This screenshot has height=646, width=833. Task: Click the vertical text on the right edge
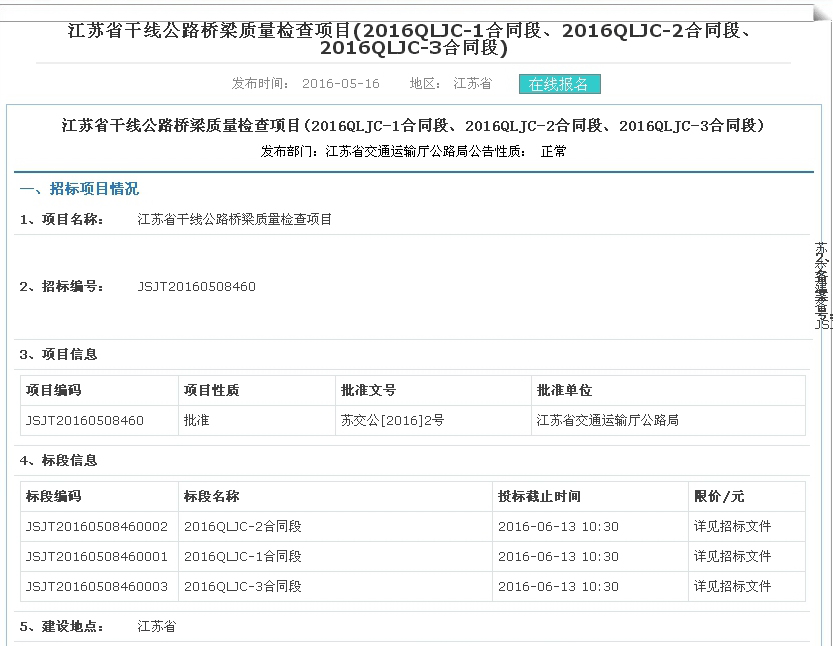coord(822,285)
